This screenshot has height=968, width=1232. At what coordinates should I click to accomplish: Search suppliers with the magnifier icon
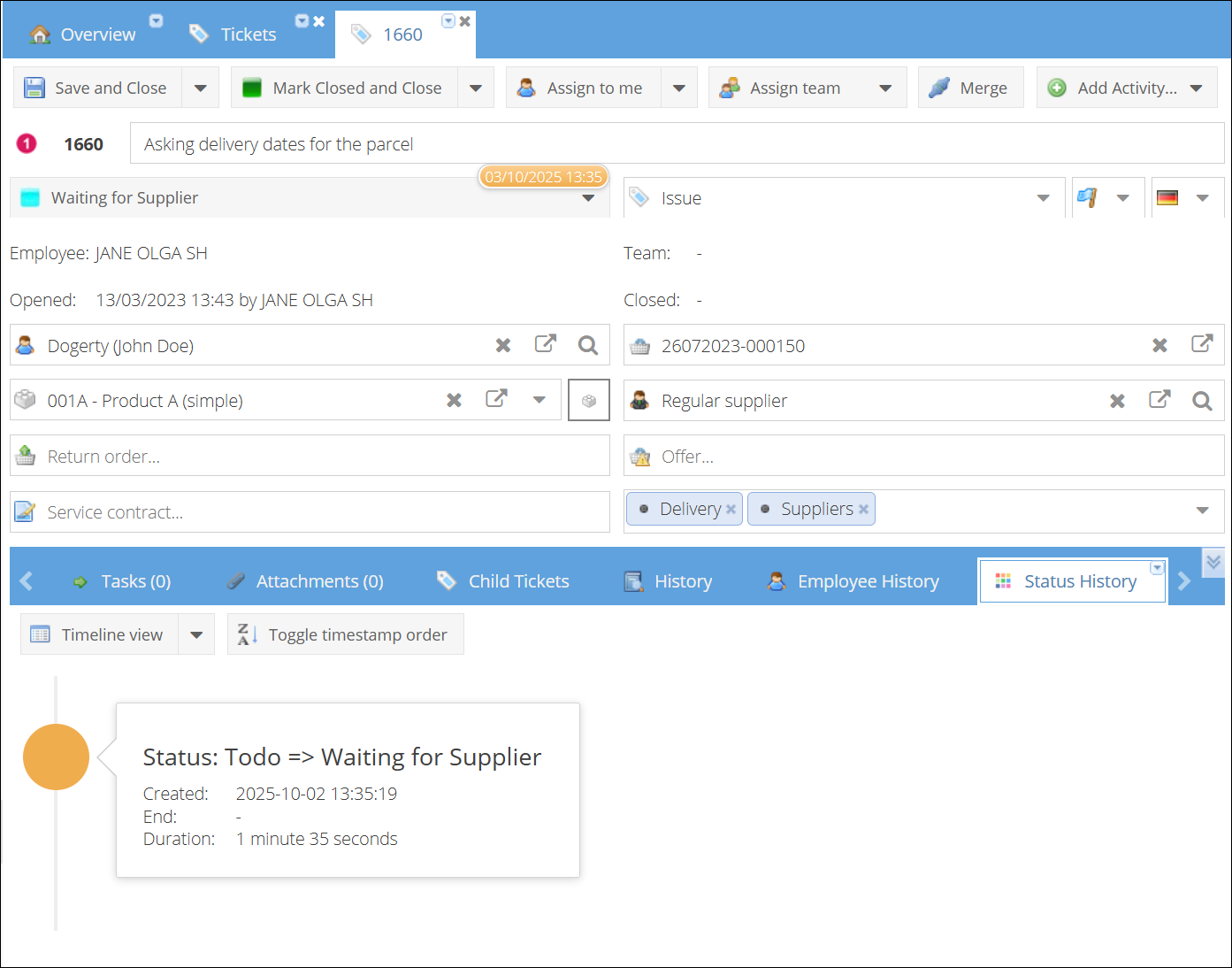click(1201, 401)
